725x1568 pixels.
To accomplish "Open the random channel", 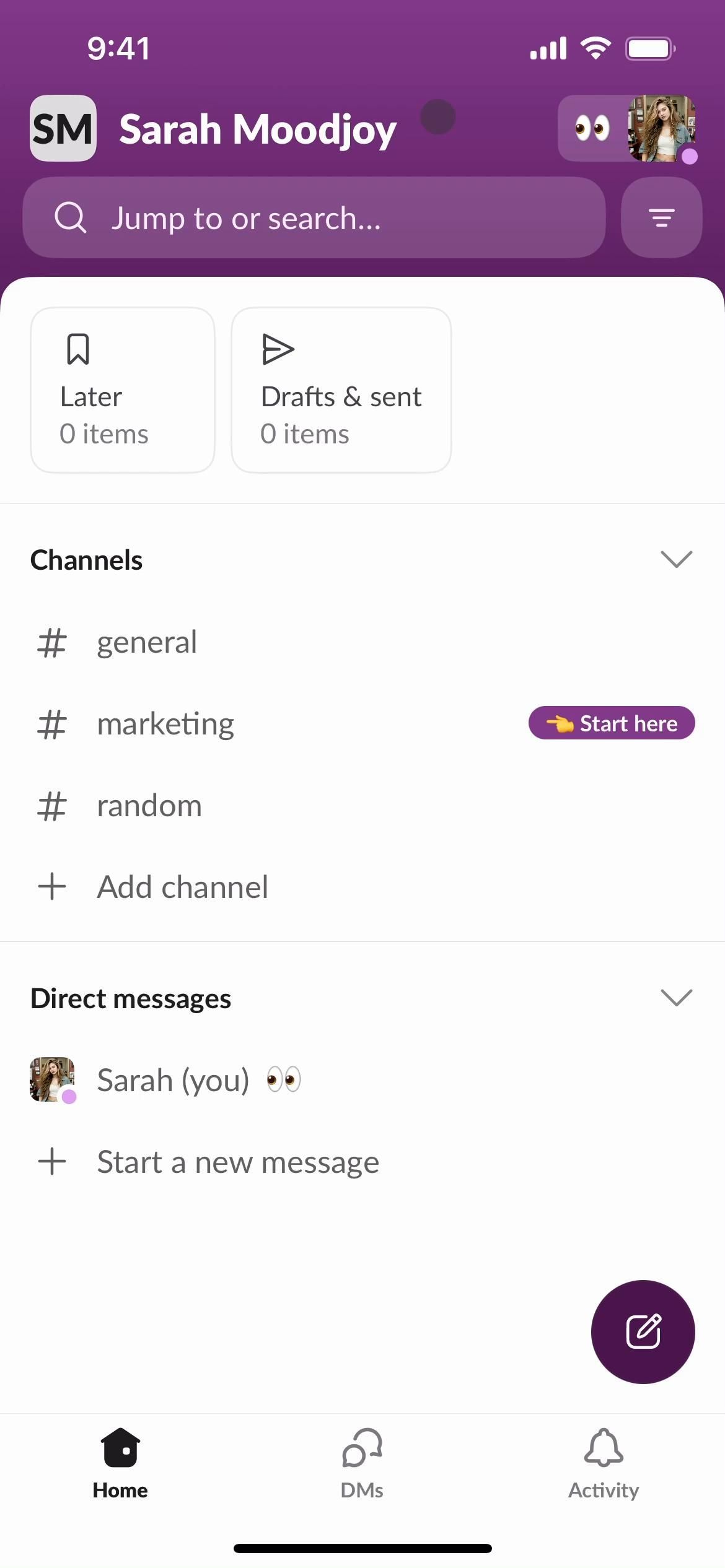I will [x=149, y=806].
